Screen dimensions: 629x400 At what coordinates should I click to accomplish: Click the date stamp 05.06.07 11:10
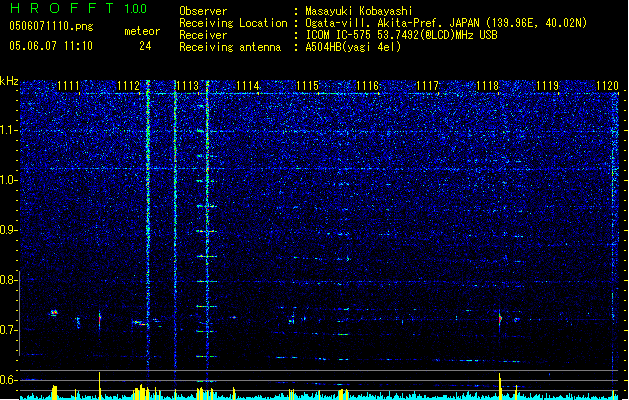(x=51, y=46)
